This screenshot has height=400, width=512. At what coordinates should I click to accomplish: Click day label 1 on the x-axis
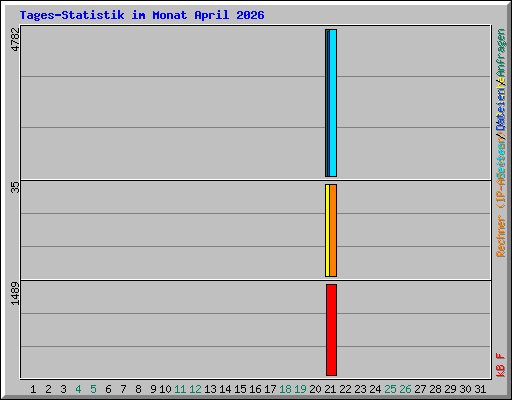click(33, 389)
